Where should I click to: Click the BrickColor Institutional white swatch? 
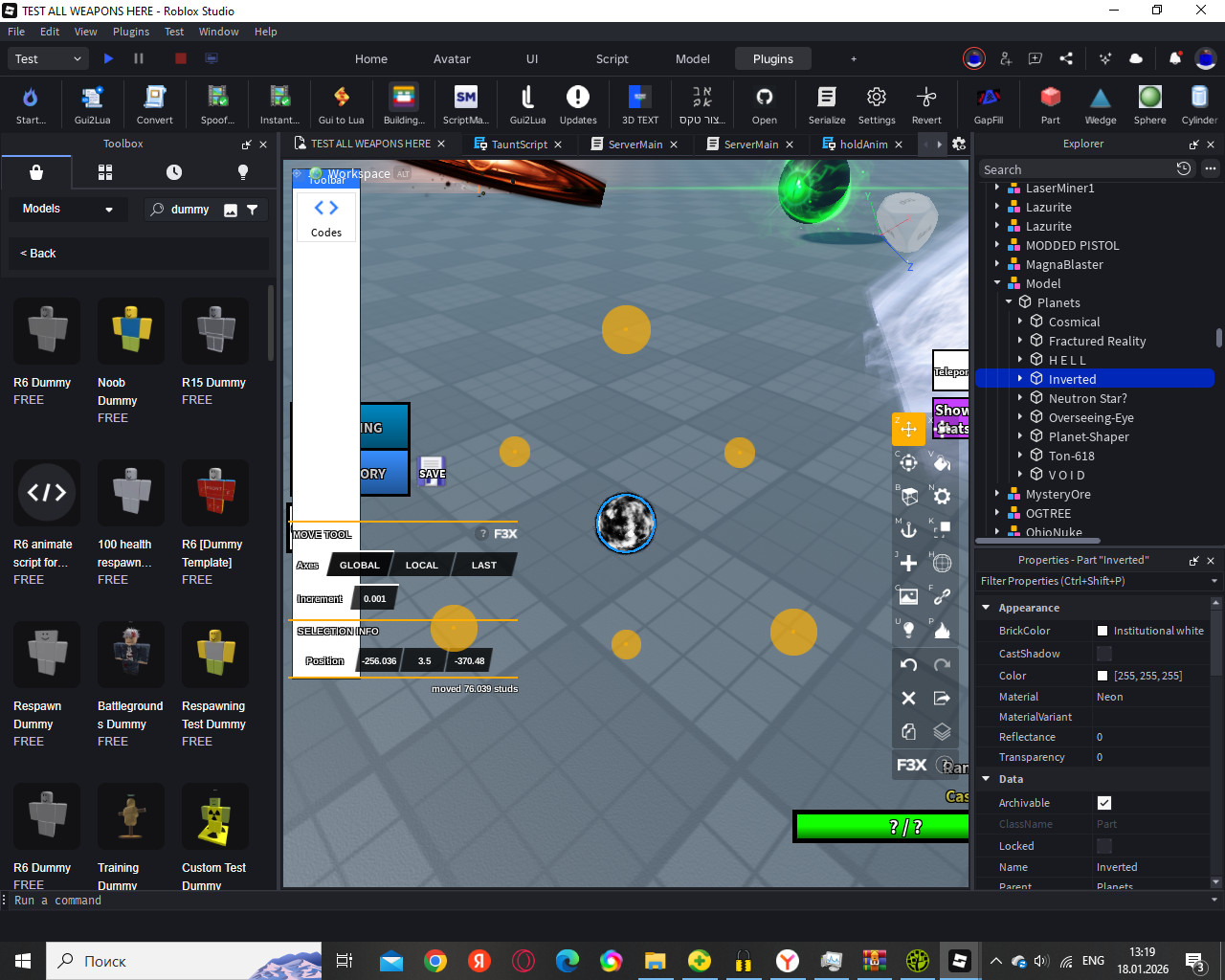(x=1102, y=631)
